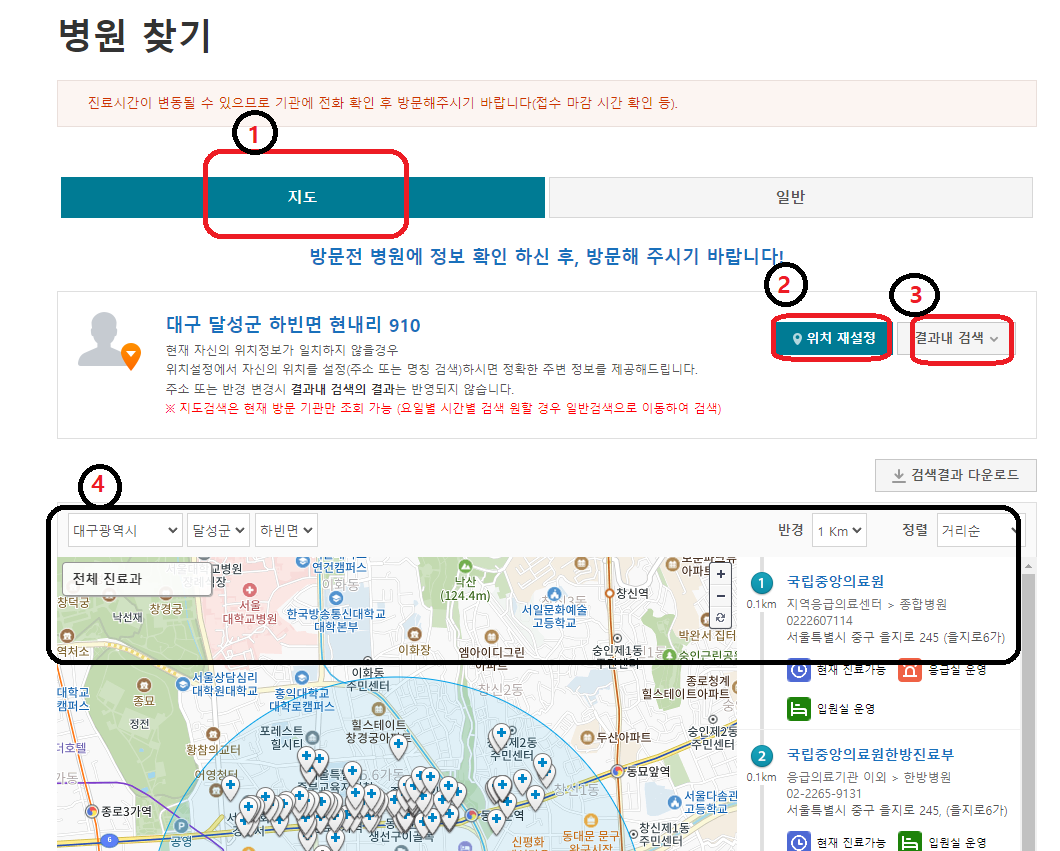Click the 종로3가역 subway marker

(x=92, y=810)
